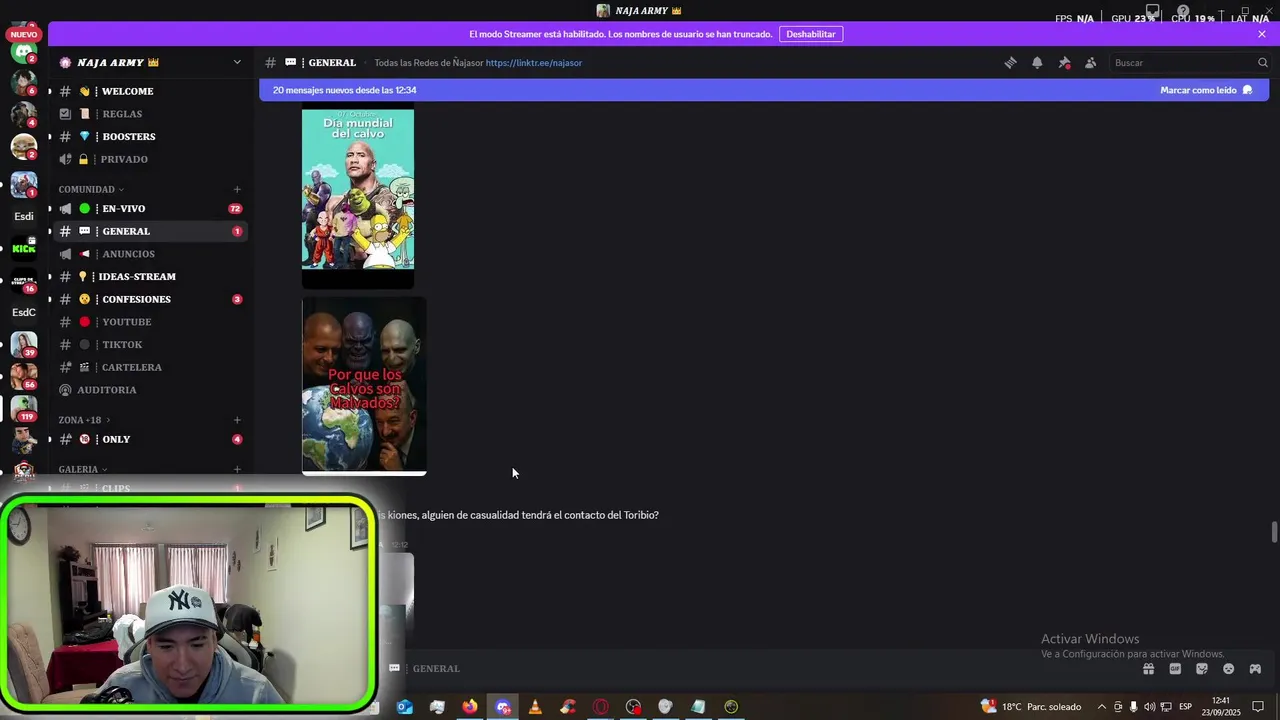The width and height of the screenshot is (1280, 720).
Task: Click Marcar como leído button
Action: click(x=1206, y=90)
